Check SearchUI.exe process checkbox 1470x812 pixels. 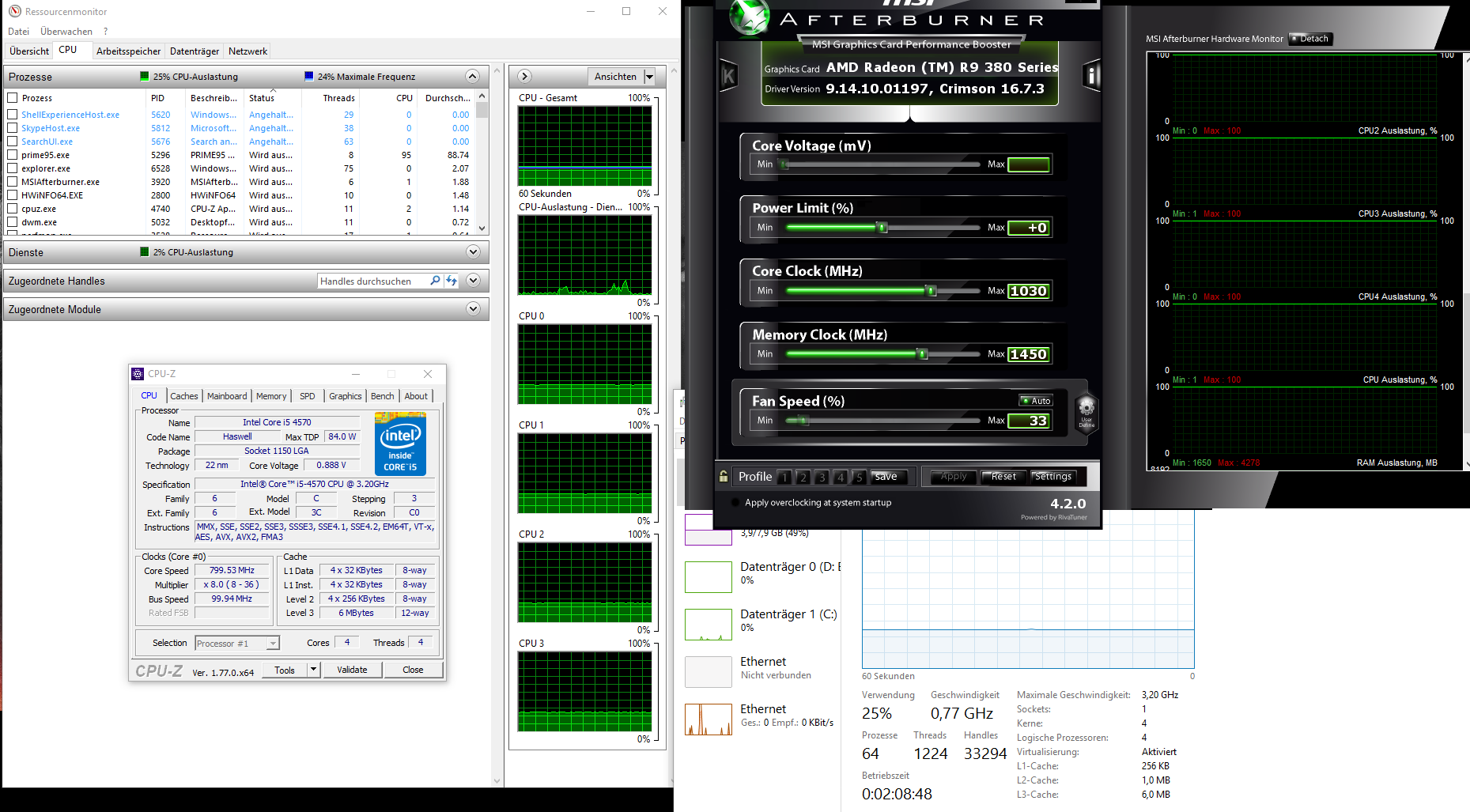12,142
